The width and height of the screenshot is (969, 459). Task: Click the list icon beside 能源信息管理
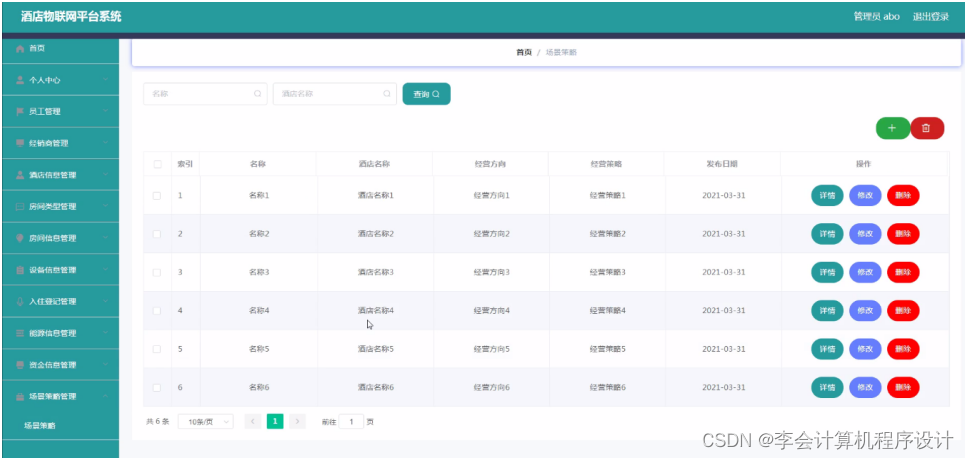pos(20,333)
